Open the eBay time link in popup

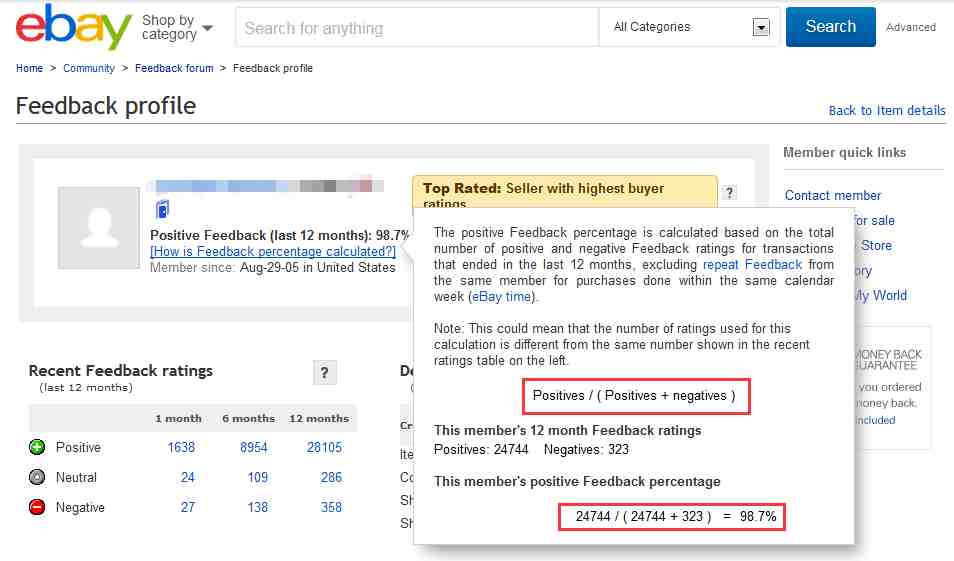[502, 297]
